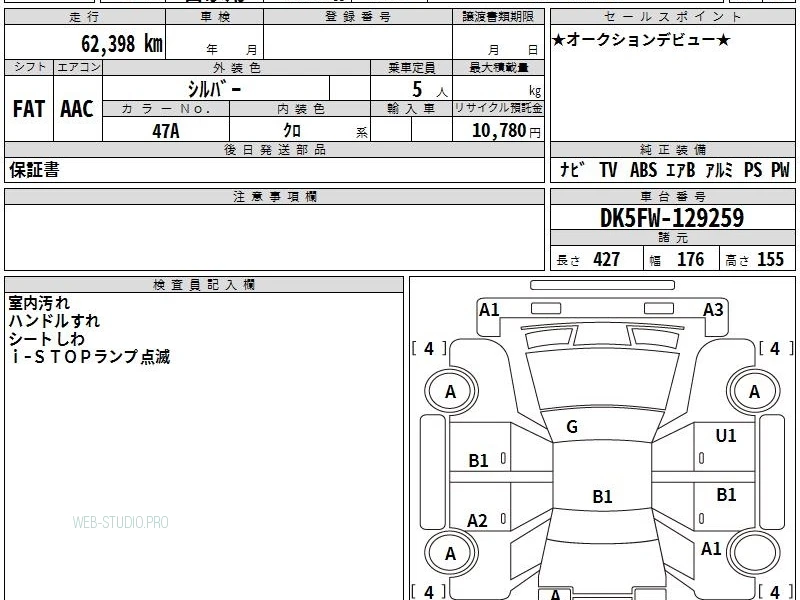800x600 pixels.
Task: Click the ABS equipment label
Action: click(x=643, y=169)
